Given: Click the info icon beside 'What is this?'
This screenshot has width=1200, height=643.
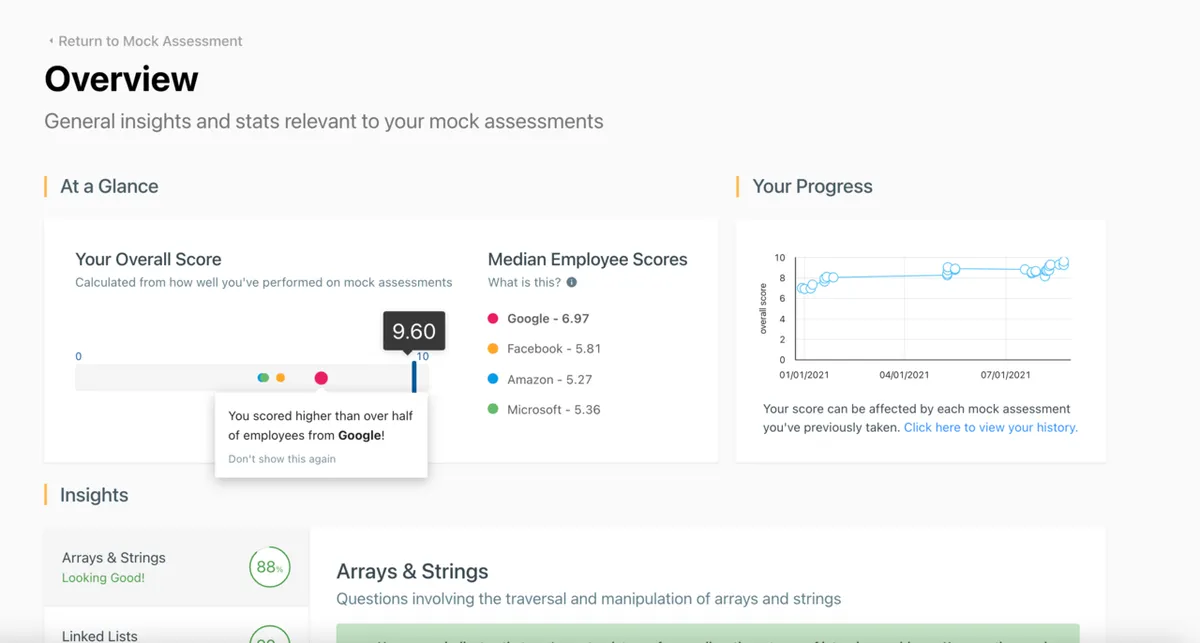Looking at the screenshot, I should [572, 283].
